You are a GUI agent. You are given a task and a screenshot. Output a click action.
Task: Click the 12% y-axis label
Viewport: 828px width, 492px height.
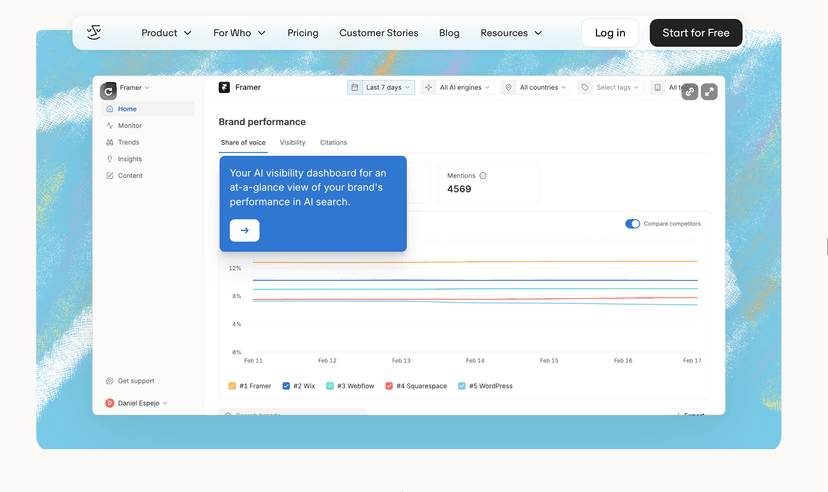coord(235,268)
